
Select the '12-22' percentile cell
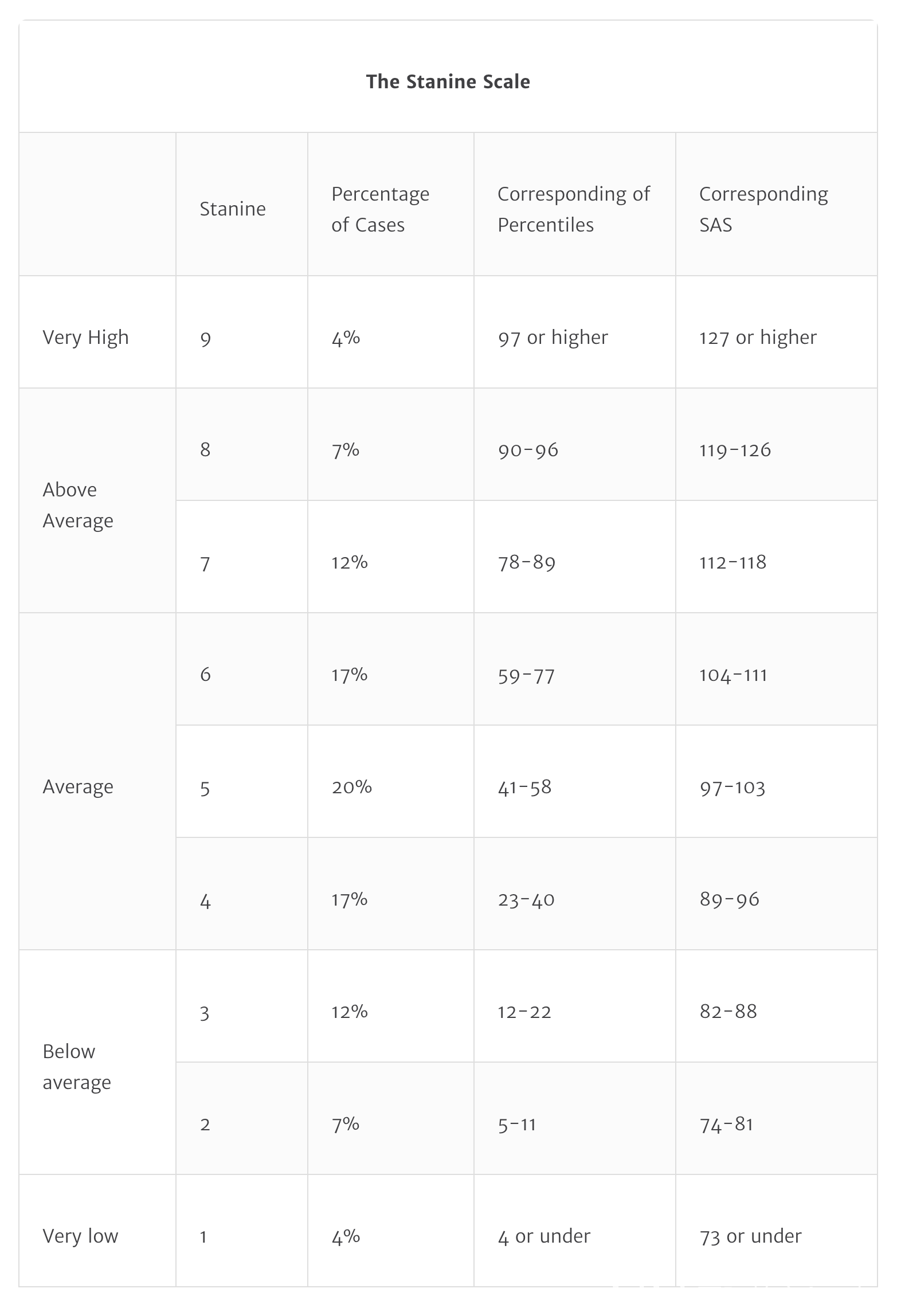[524, 1012]
